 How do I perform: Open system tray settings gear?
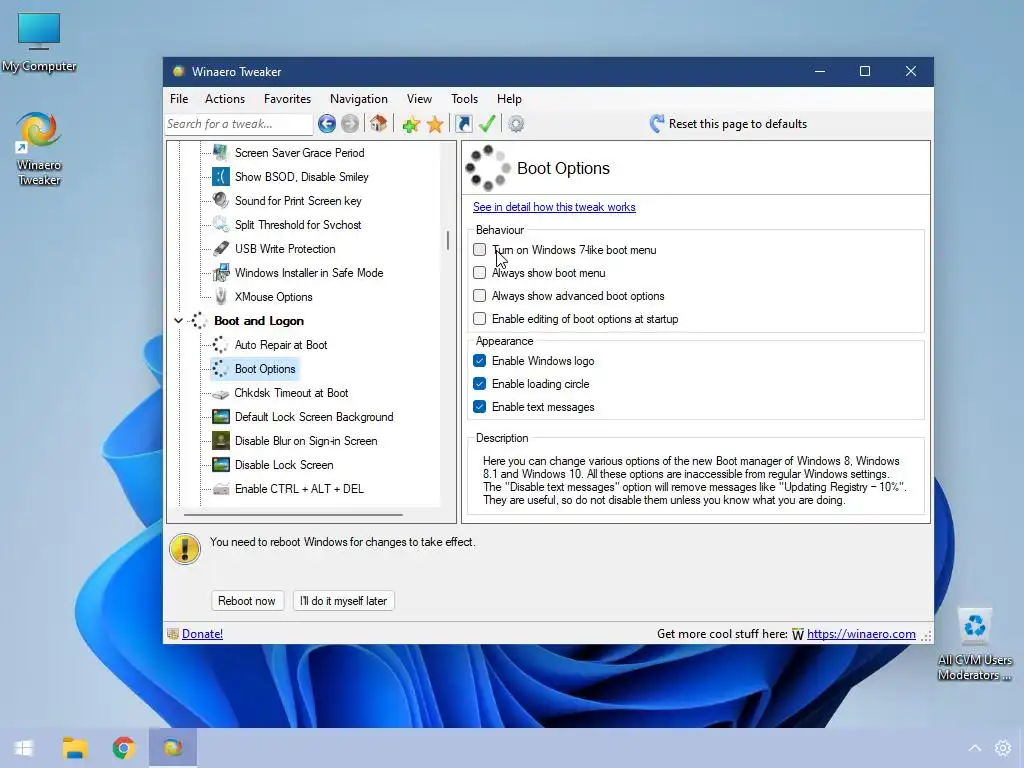coord(1003,748)
